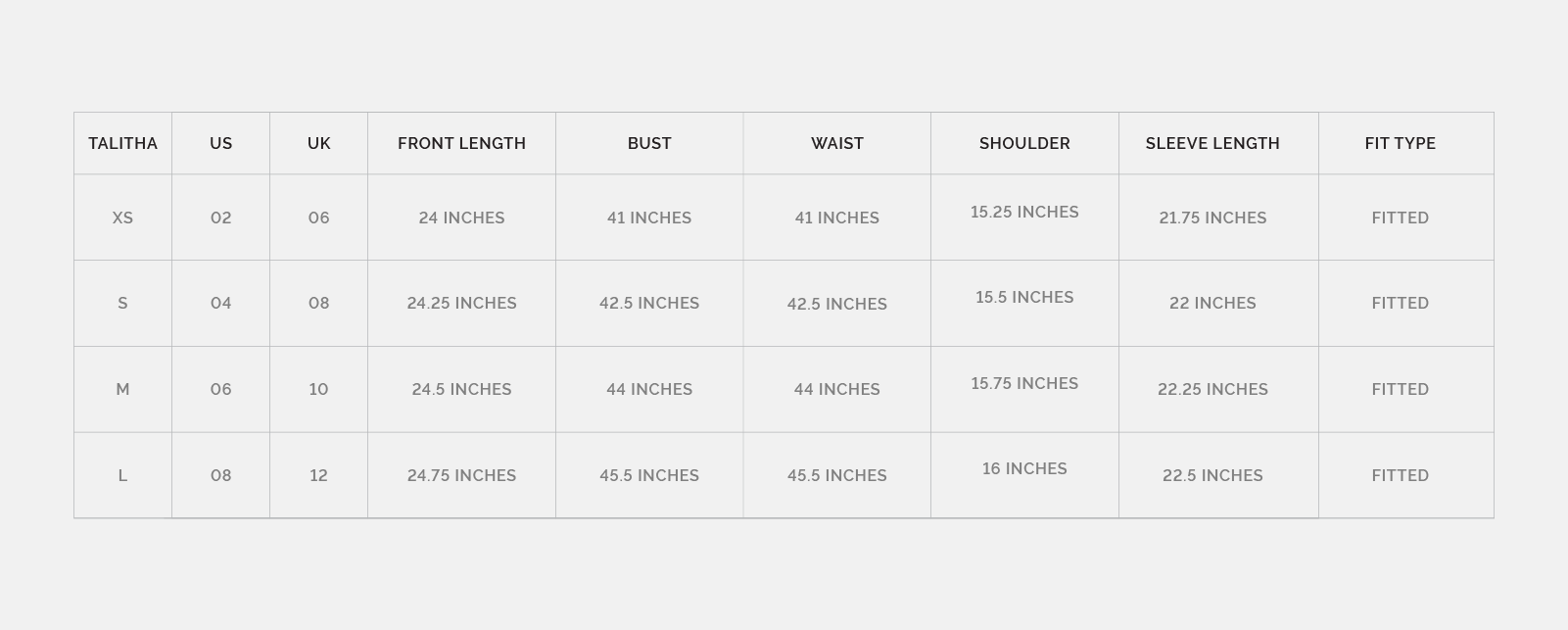
Task: Select the SHOULDER column header
Action: point(1024,144)
